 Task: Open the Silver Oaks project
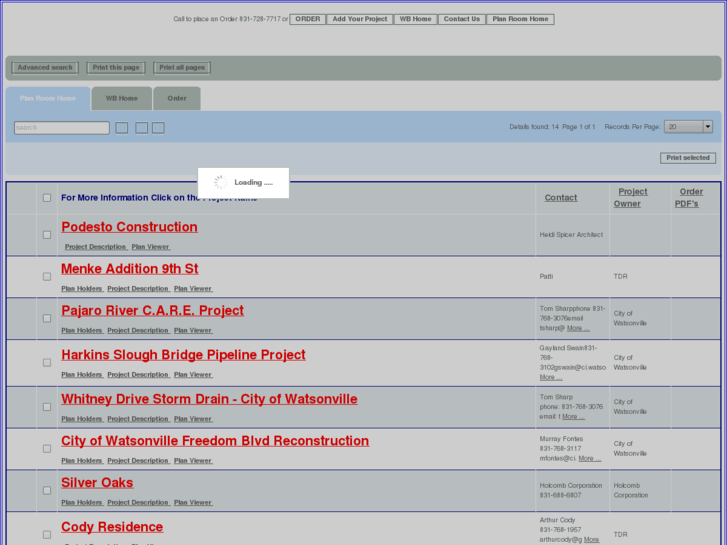pyautogui.click(x=97, y=482)
